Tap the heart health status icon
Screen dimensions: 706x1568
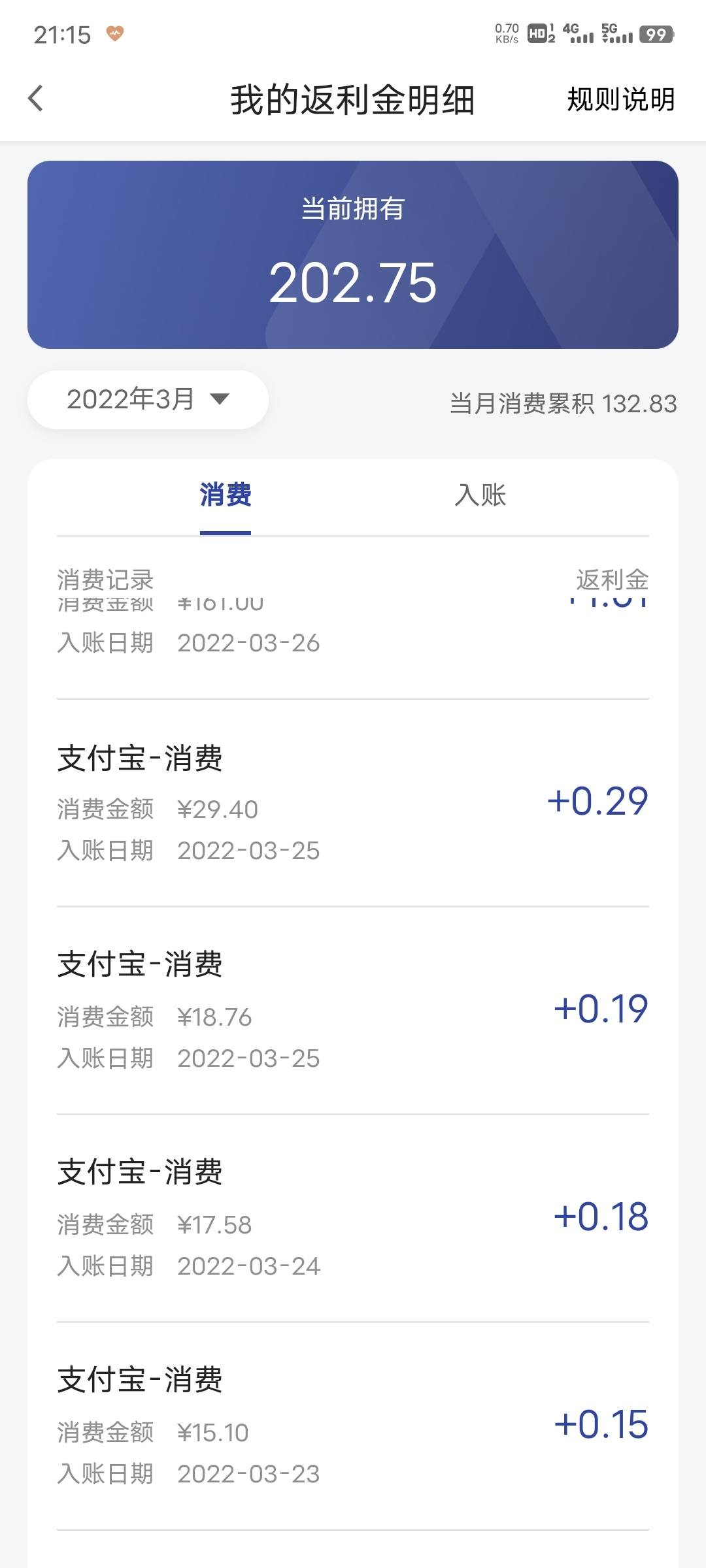click(115, 33)
